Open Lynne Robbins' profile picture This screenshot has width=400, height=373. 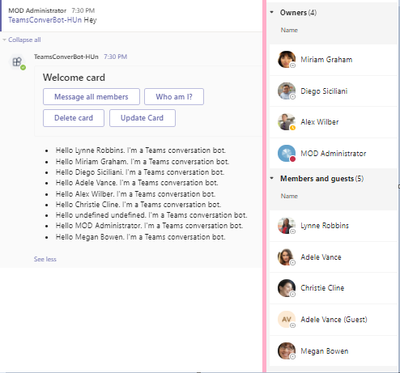287,226
